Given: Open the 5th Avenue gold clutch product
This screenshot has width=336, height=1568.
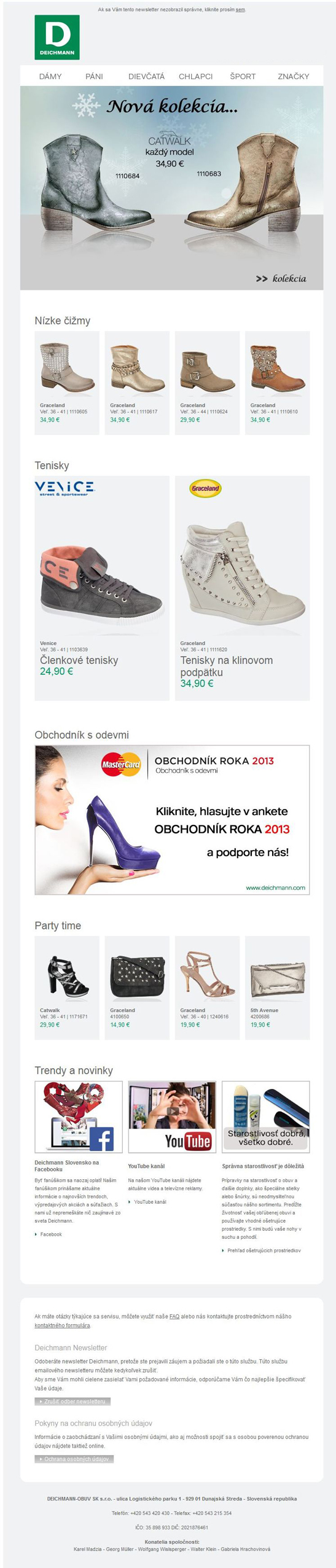Looking at the screenshot, I should 277,987.
